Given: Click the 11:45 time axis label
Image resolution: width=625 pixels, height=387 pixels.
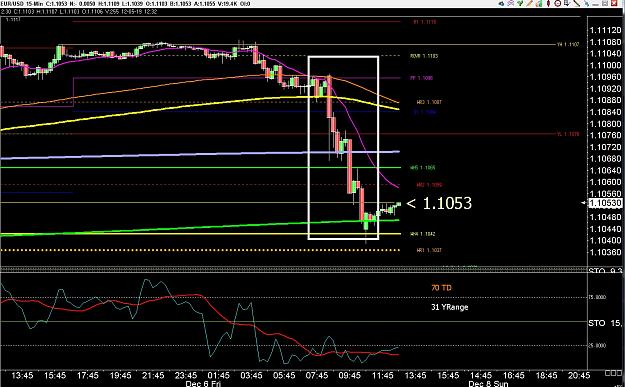Looking at the screenshot, I should (x=383, y=375).
